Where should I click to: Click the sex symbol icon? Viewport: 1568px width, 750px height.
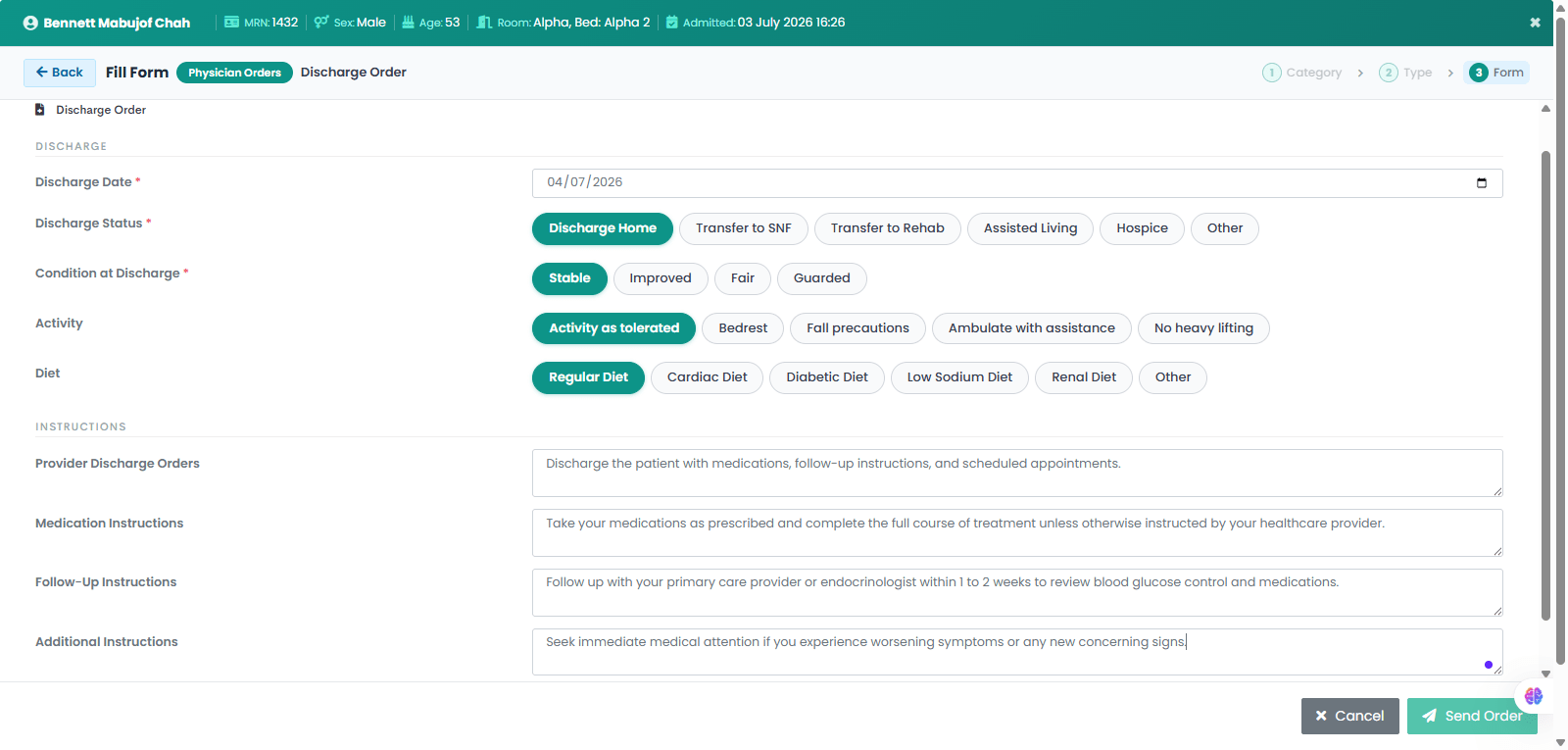321,22
